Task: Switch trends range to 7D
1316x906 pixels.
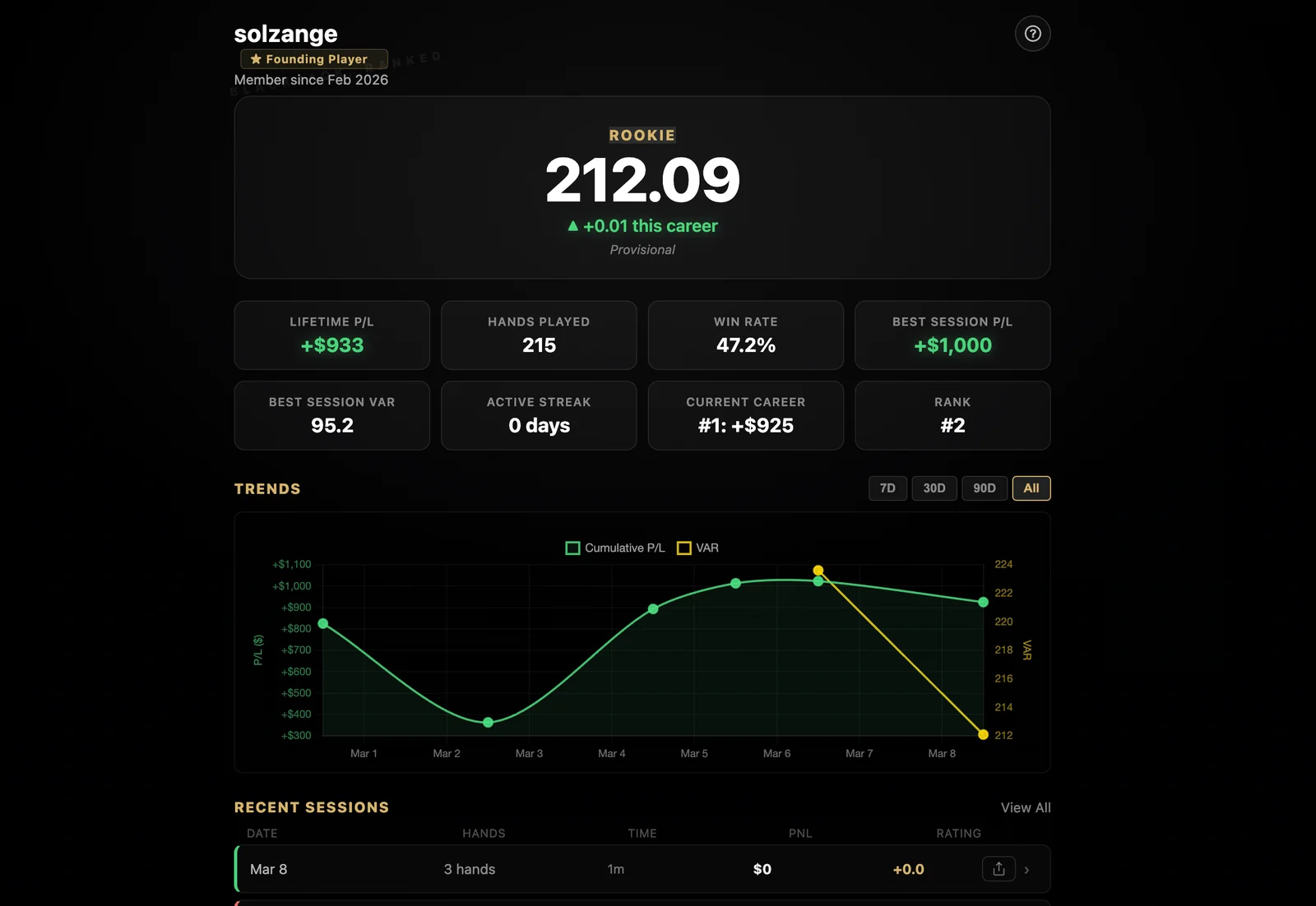Action: (887, 488)
